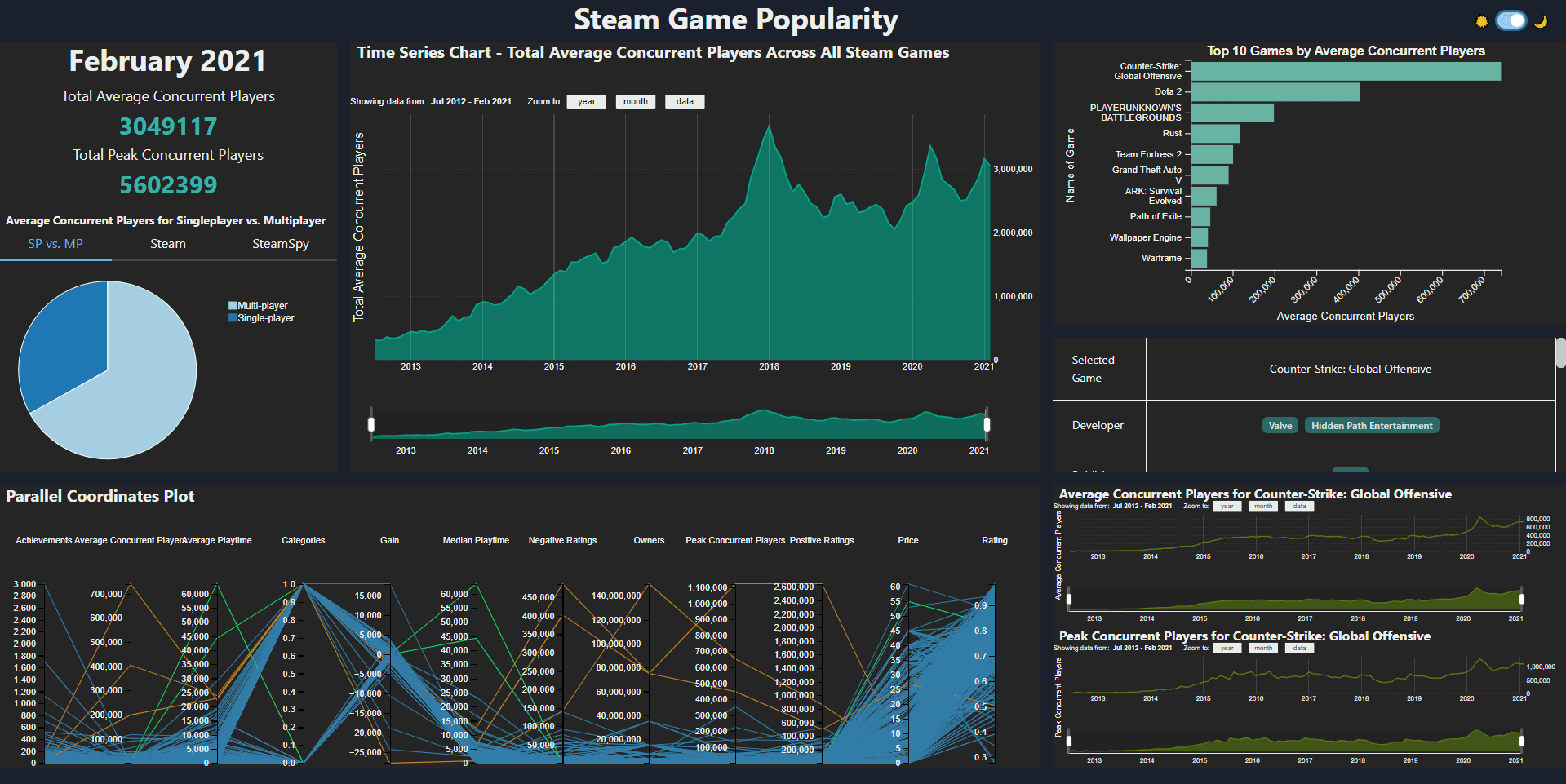Screen dimensions: 1566x784
Task: Click the selected game name Counter-Strike: Global Offensive
Action: point(1351,370)
